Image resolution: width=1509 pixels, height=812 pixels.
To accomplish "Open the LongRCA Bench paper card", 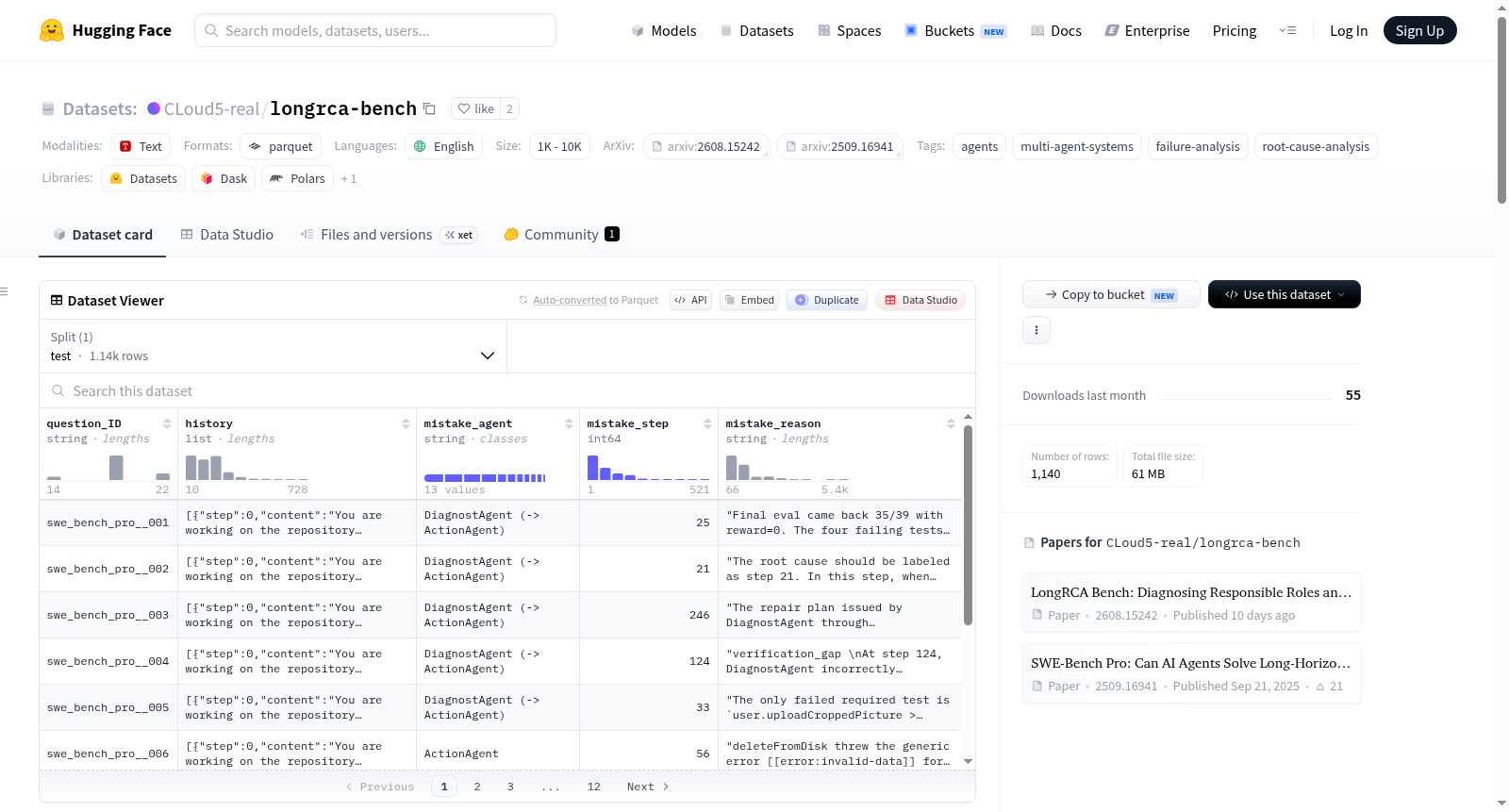I will [x=1191, y=603].
